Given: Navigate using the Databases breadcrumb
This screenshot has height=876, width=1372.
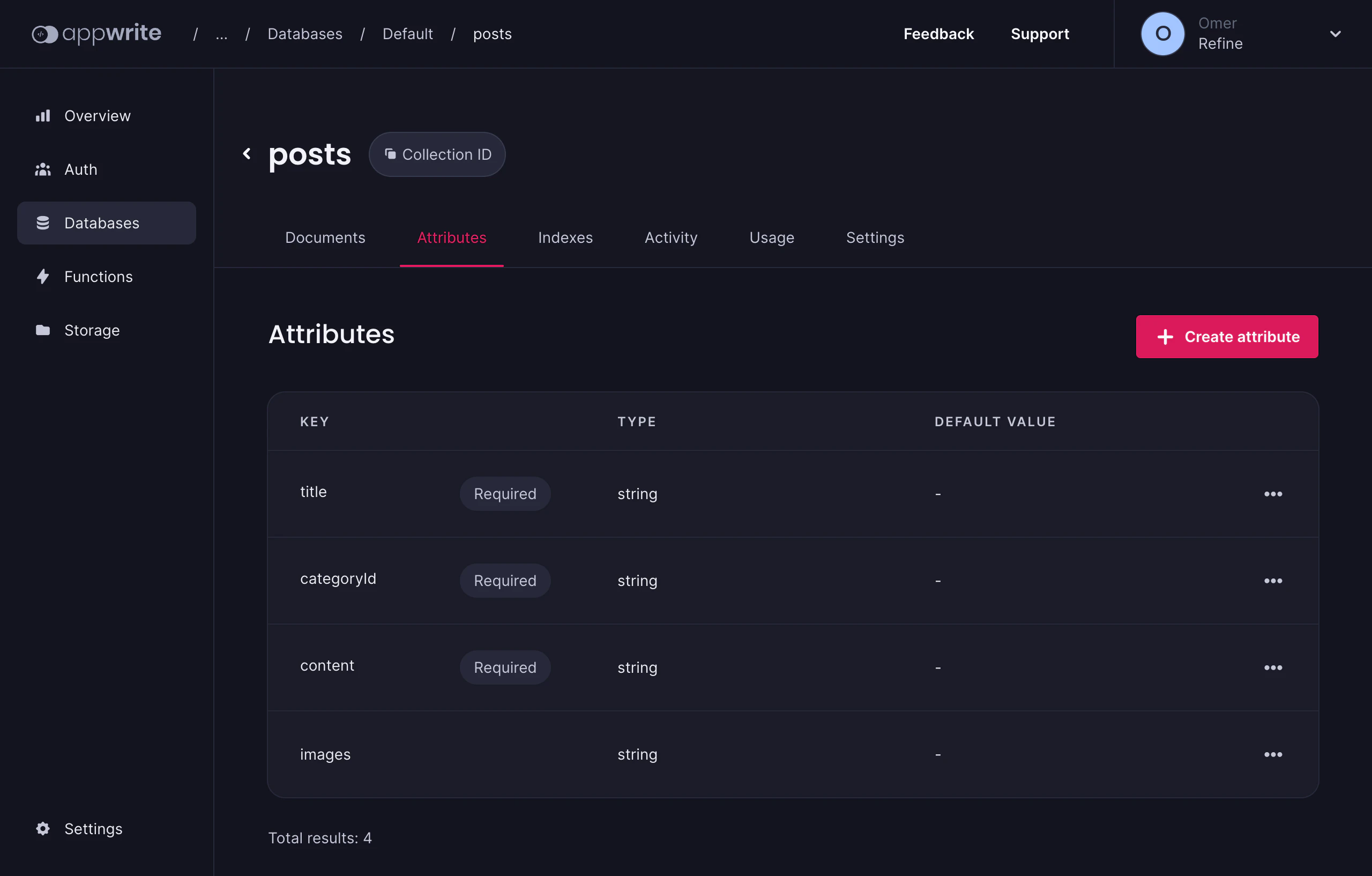Looking at the screenshot, I should click(305, 34).
